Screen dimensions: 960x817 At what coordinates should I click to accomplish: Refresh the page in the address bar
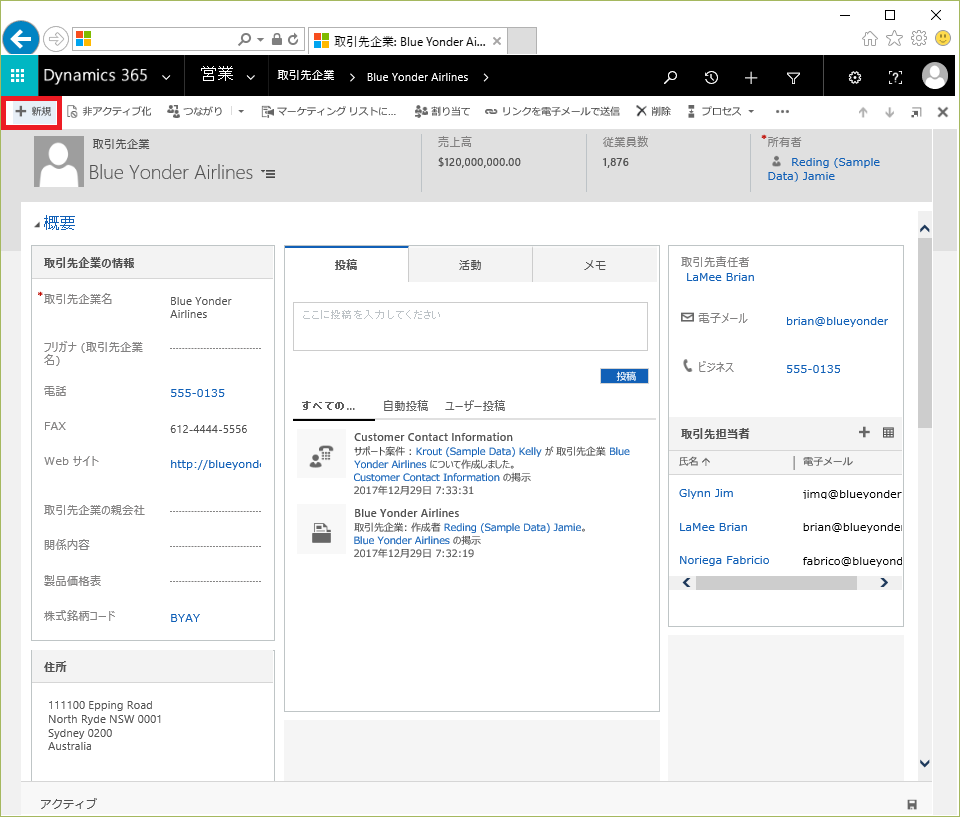point(293,40)
